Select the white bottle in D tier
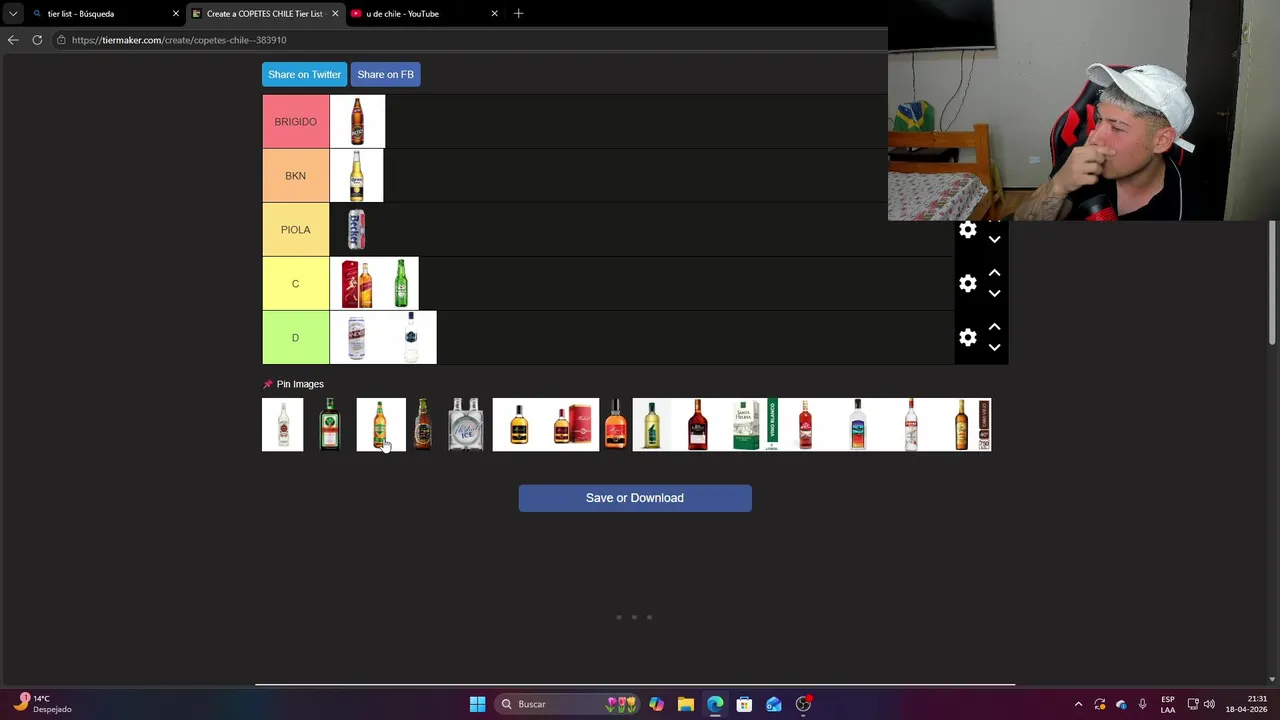The height and width of the screenshot is (720, 1280). (411, 338)
